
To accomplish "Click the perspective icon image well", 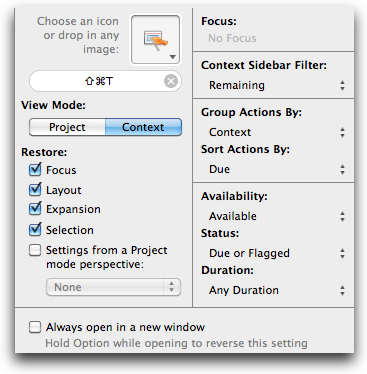I will (156, 39).
